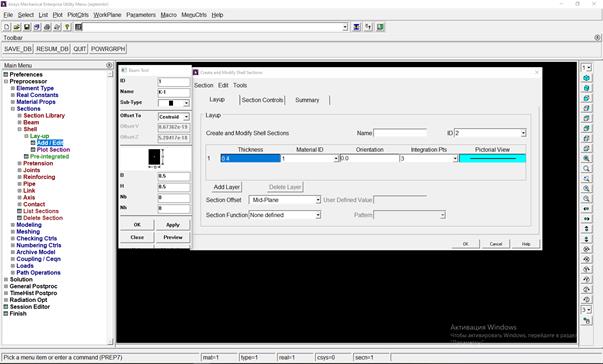The height and width of the screenshot is (364, 603).
Task: Select Delete Section in the tree
Action: tap(43, 218)
